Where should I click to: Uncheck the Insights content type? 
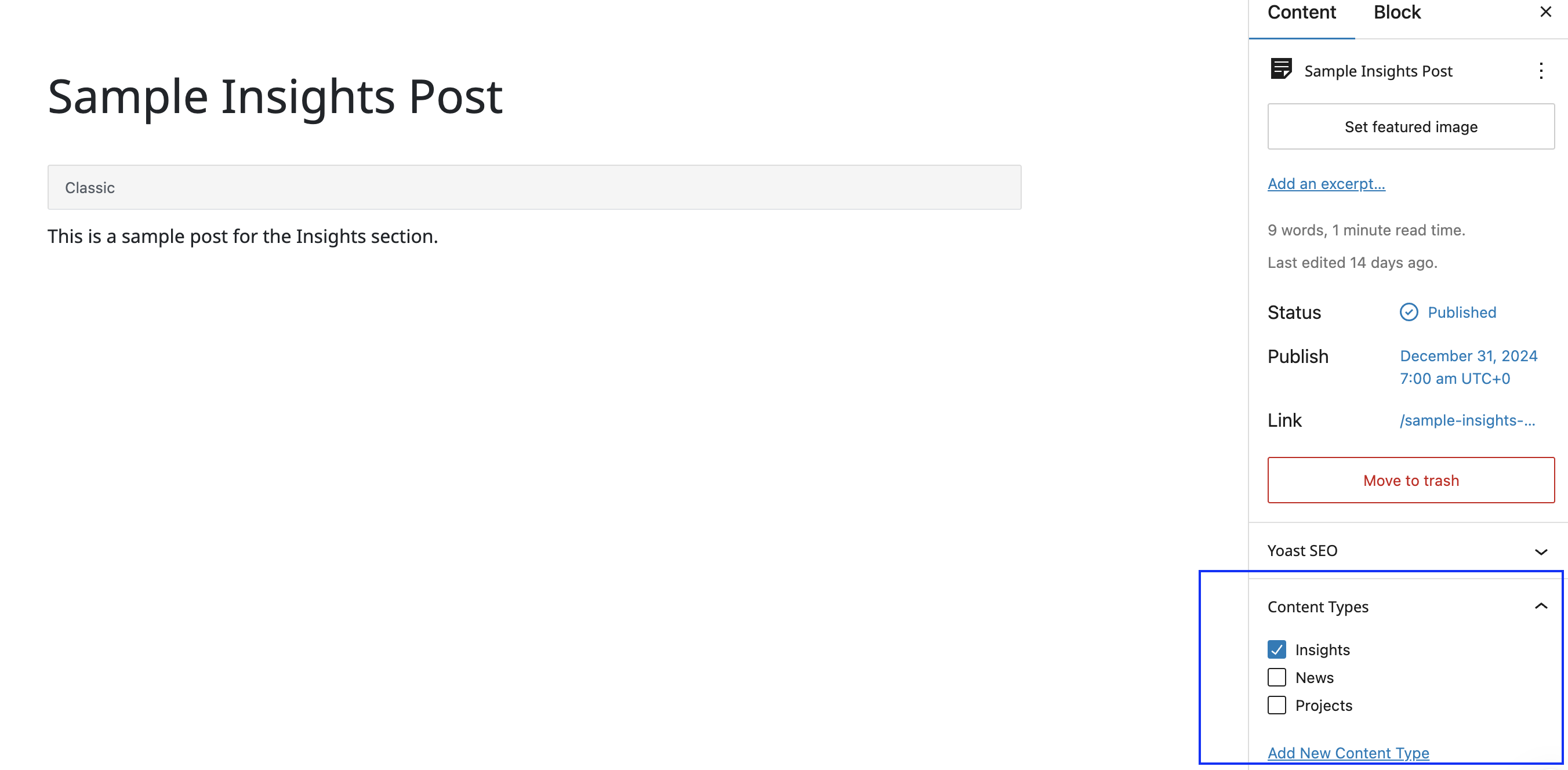pos(1276,649)
